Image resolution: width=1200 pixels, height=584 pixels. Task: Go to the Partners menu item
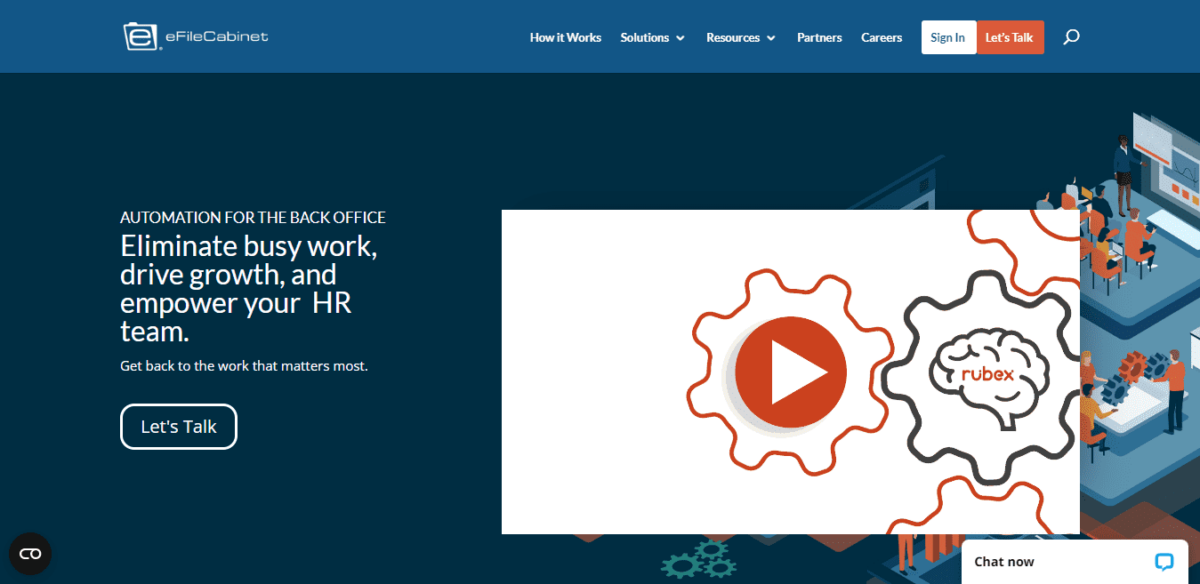(819, 37)
